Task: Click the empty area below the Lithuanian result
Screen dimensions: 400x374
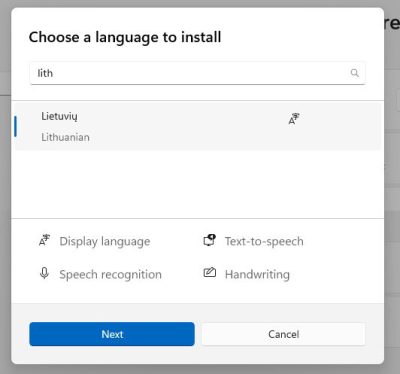Action: [197, 184]
